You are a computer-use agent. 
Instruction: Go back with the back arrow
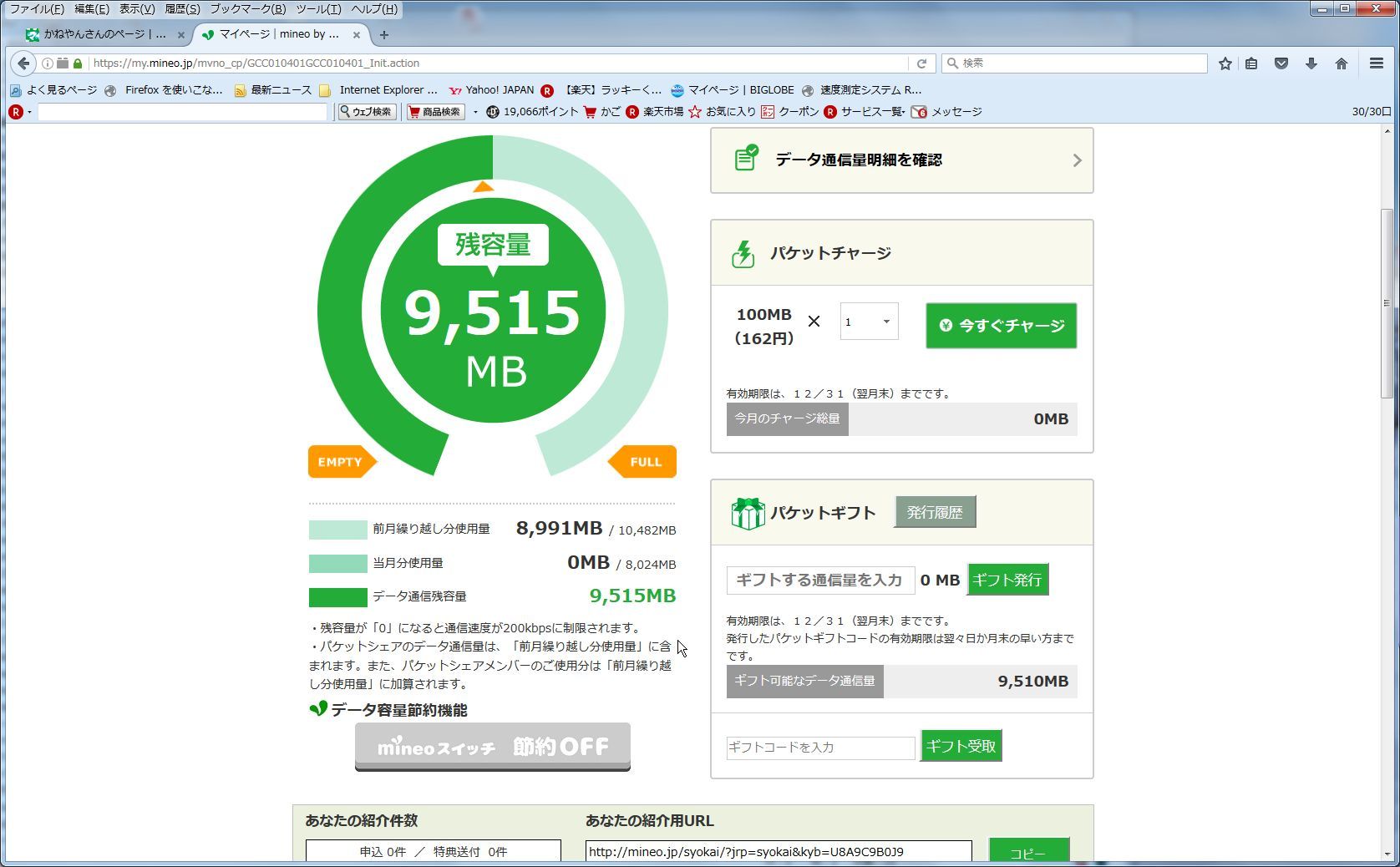click(23, 63)
